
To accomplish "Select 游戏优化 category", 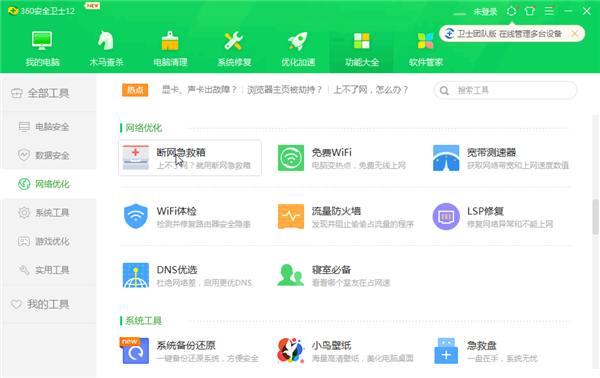I will pos(48,241).
